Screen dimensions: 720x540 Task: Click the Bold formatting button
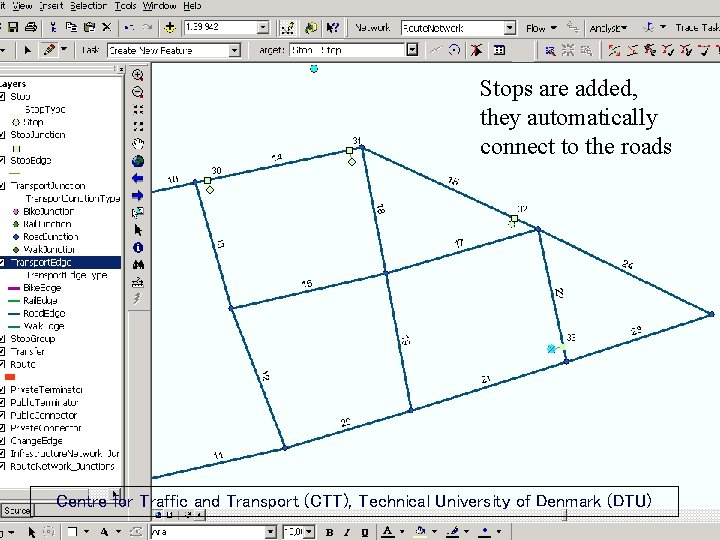click(x=329, y=532)
